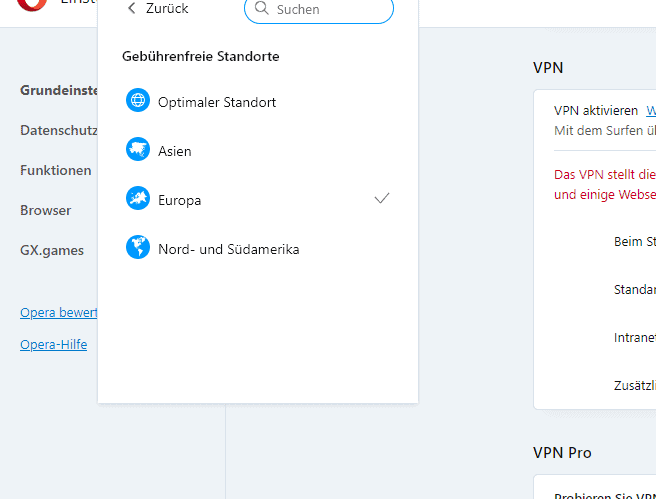Open the Opera-Hilfe link

(54, 345)
